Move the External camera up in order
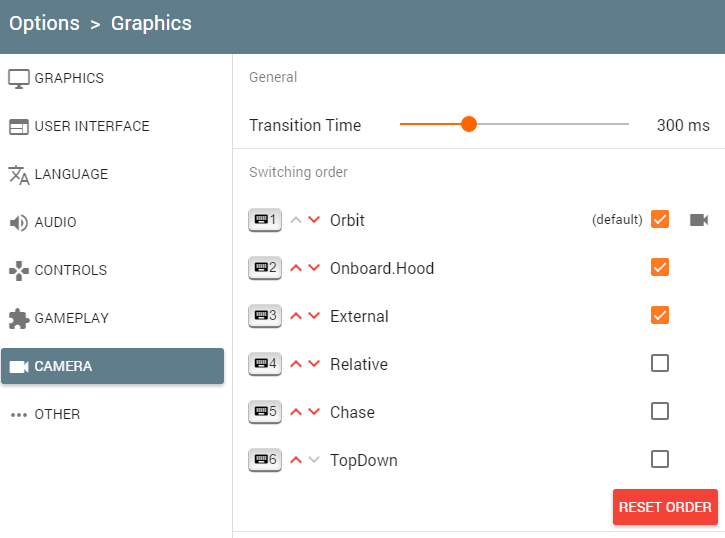725x538 pixels. [296, 316]
